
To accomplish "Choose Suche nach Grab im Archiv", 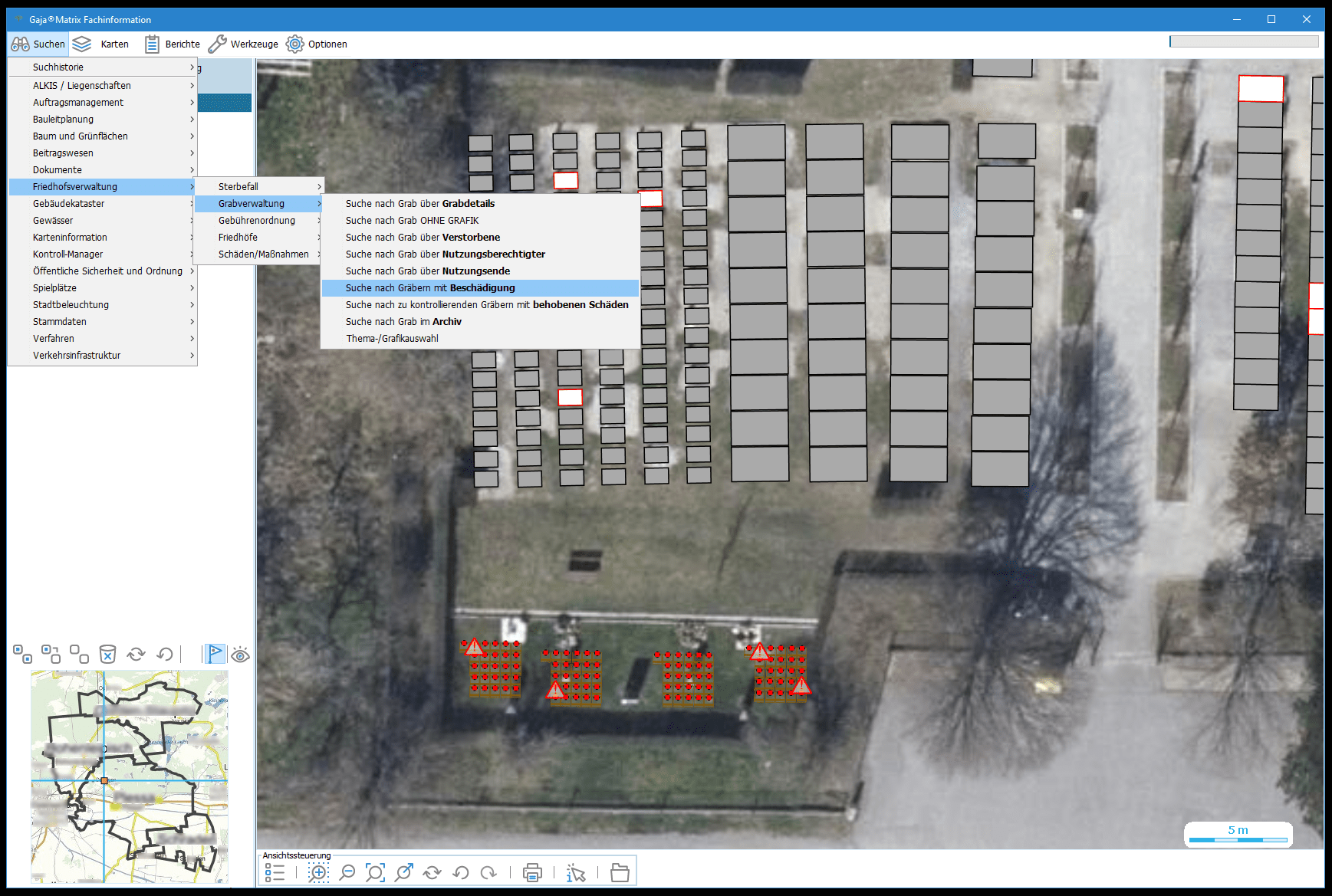I will [x=403, y=321].
